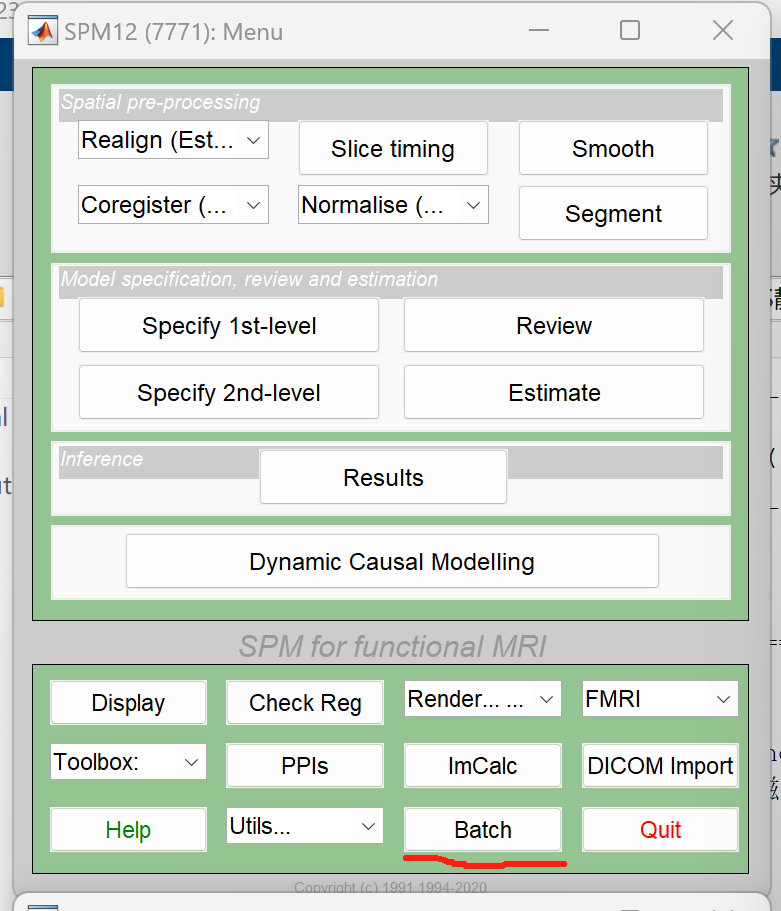
Task: Click the MATLAB logo icon in title bar
Action: click(x=43, y=31)
